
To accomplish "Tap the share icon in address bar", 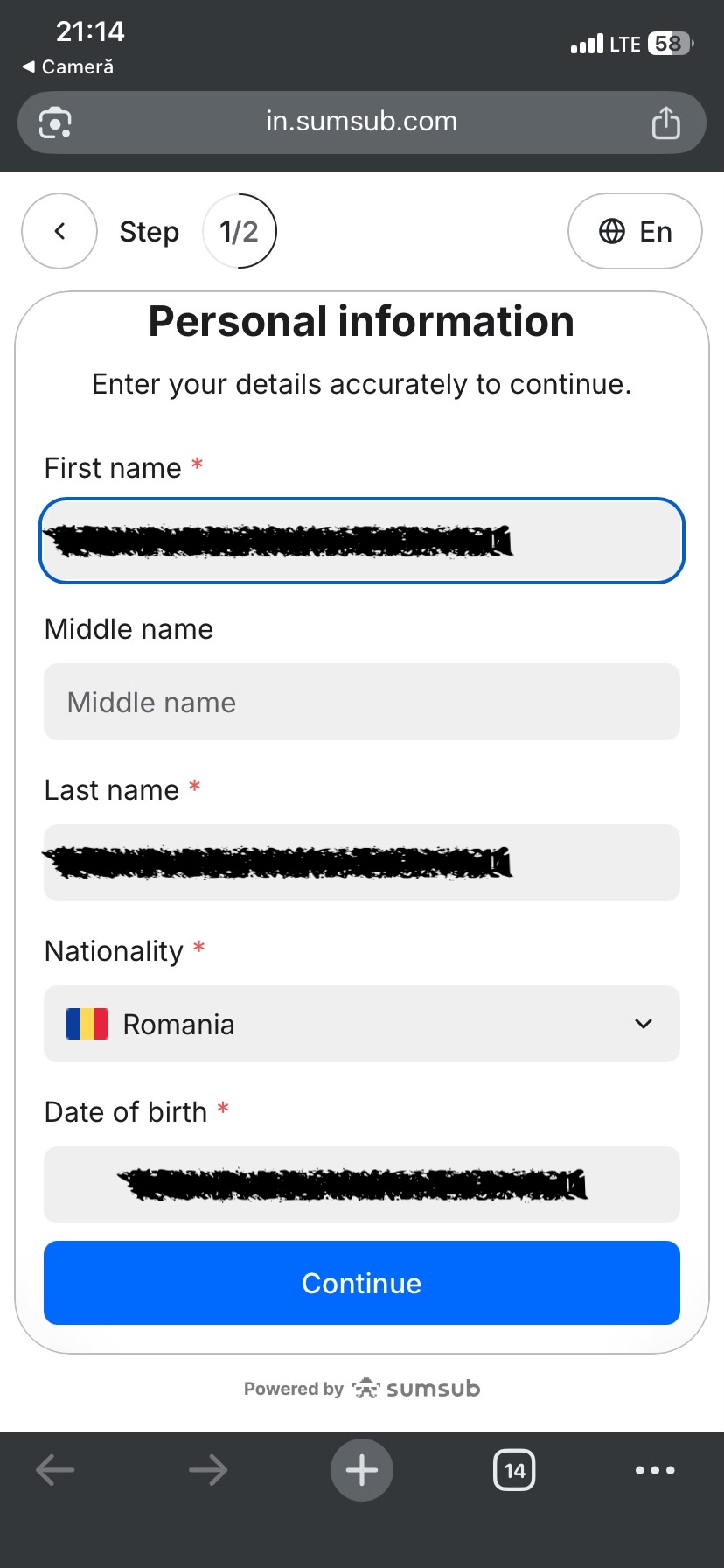I will [665, 122].
